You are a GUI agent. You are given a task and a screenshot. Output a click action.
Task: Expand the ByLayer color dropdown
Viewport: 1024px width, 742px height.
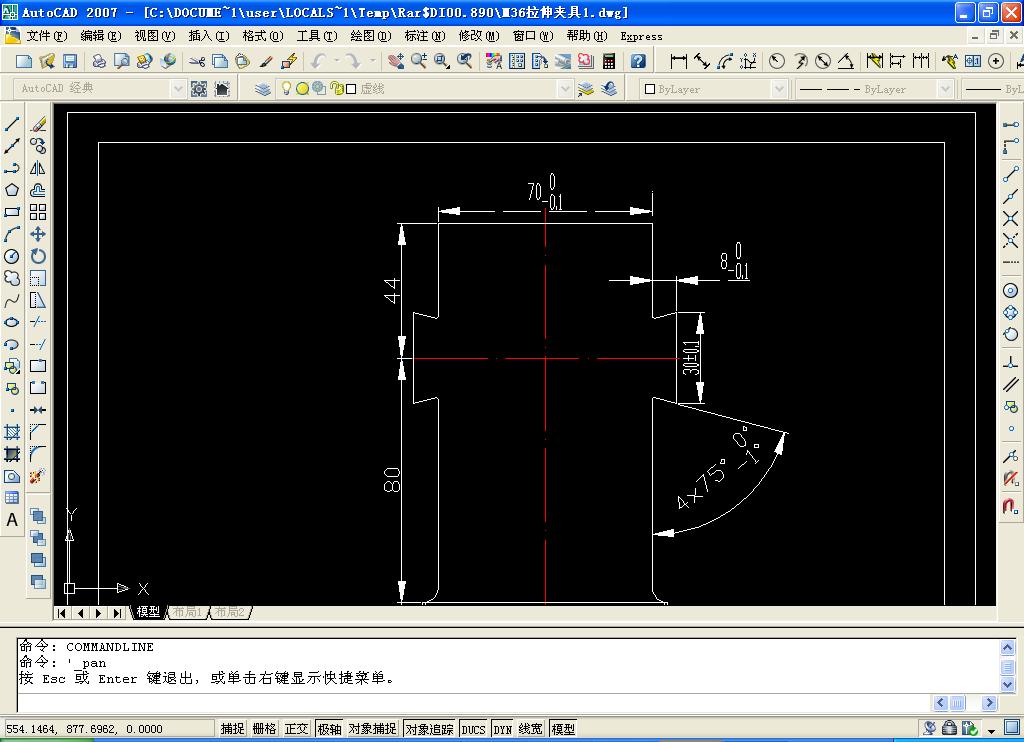pyautogui.click(x=779, y=89)
